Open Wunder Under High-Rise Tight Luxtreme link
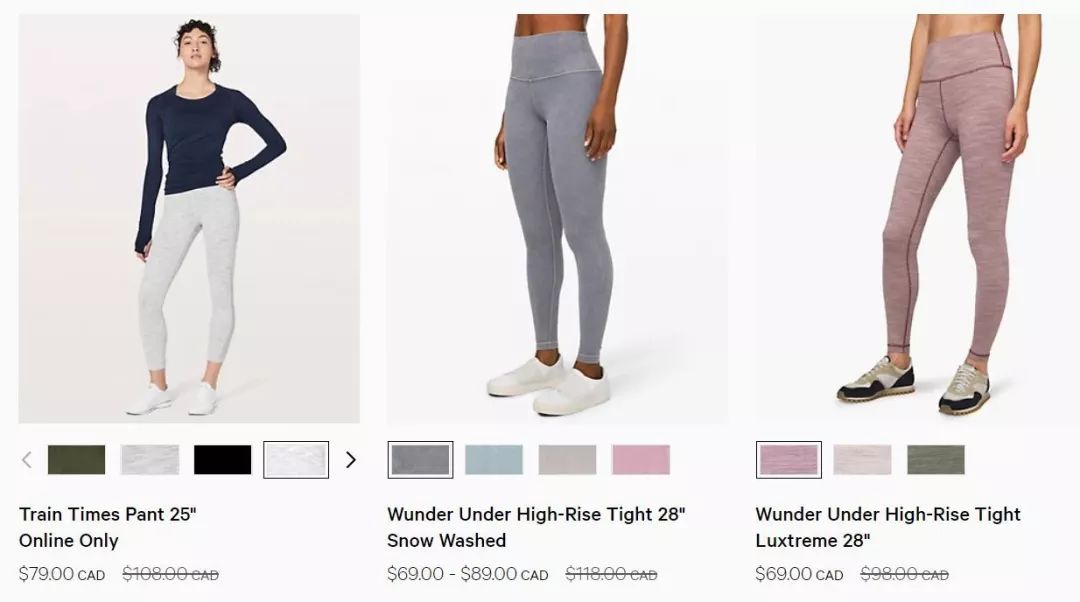 (x=888, y=528)
